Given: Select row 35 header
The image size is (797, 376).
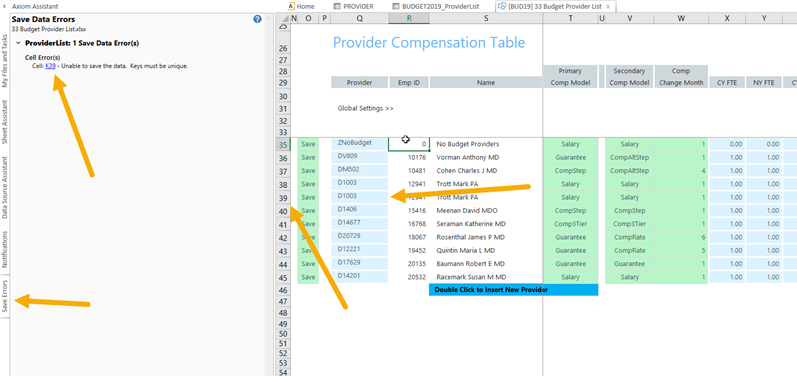Looking at the screenshot, I should 283,145.
